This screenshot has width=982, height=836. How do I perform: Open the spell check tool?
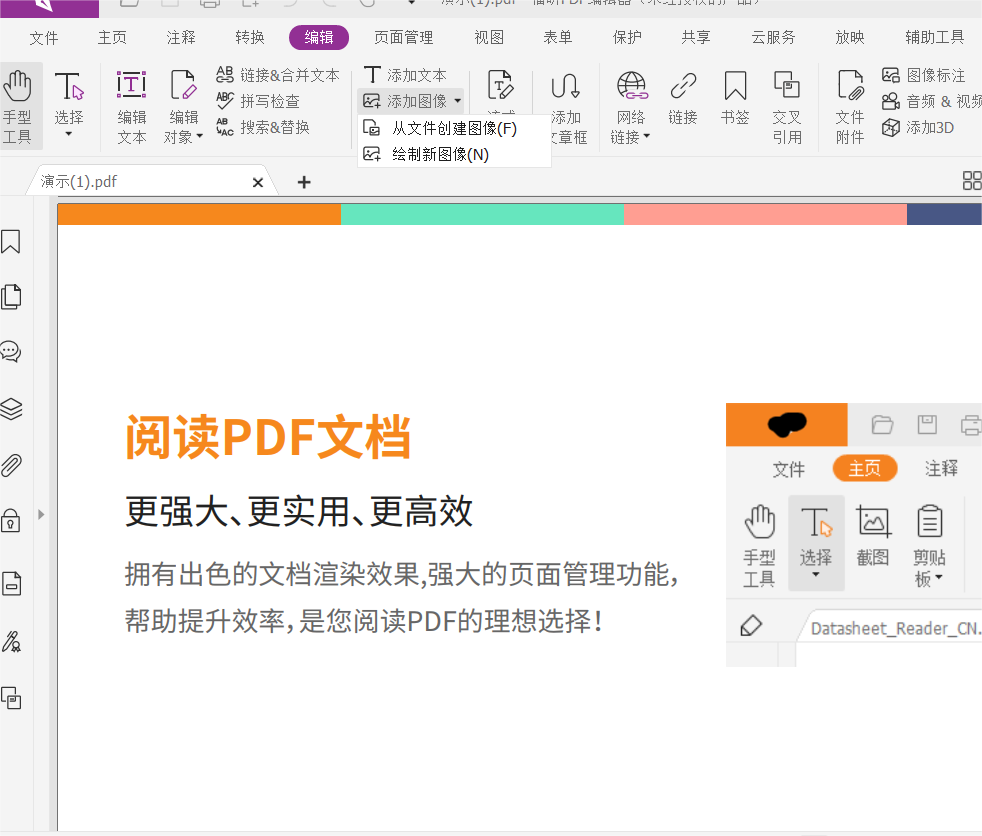coord(265,99)
